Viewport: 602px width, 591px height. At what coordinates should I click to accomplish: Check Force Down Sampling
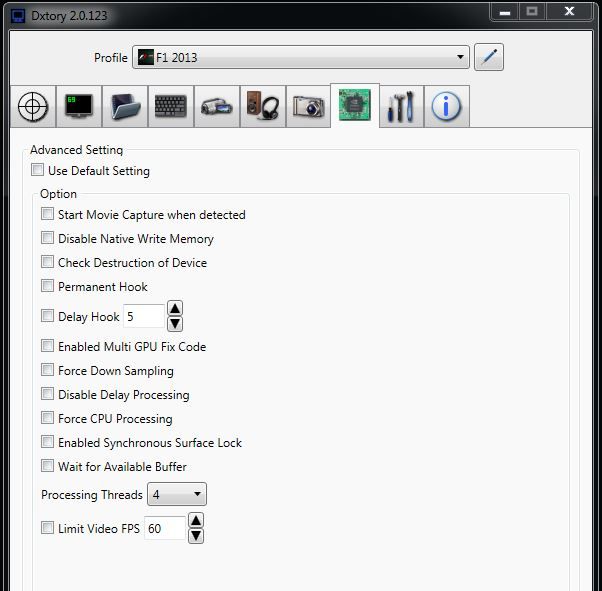pos(47,370)
